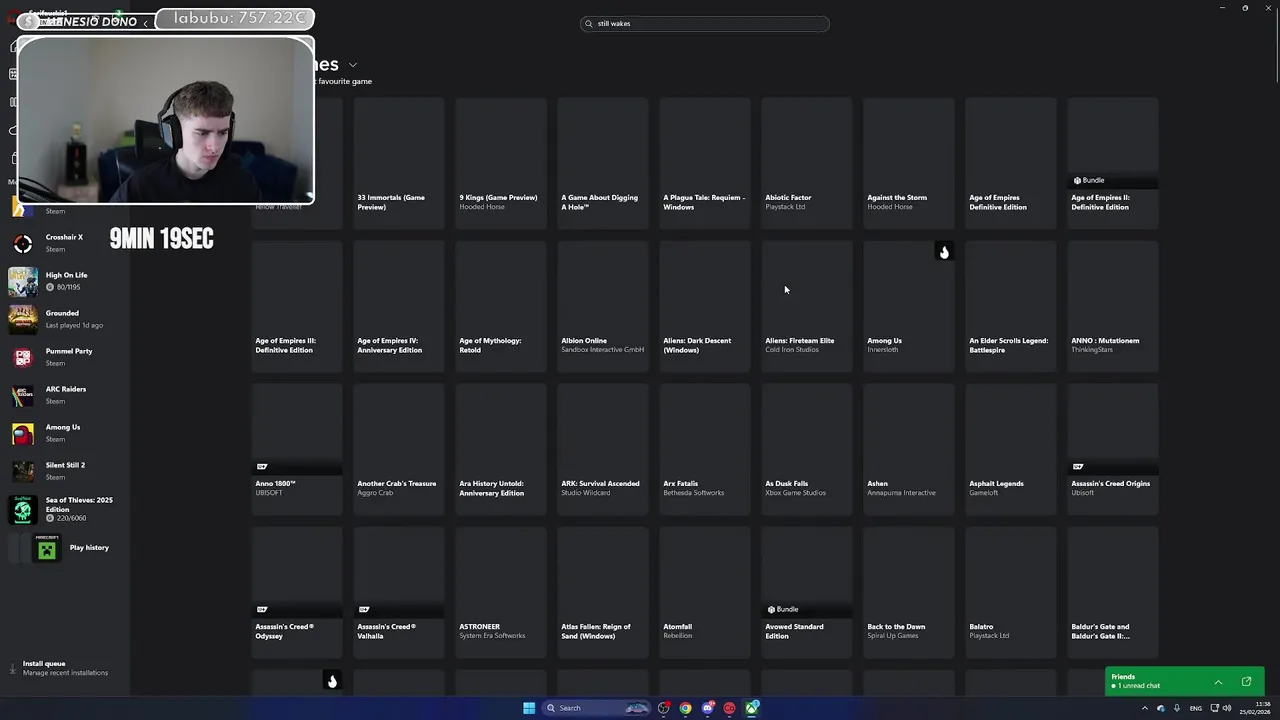Open Pummel Party sidebar entry
1280x720 pixels.
[64, 357]
